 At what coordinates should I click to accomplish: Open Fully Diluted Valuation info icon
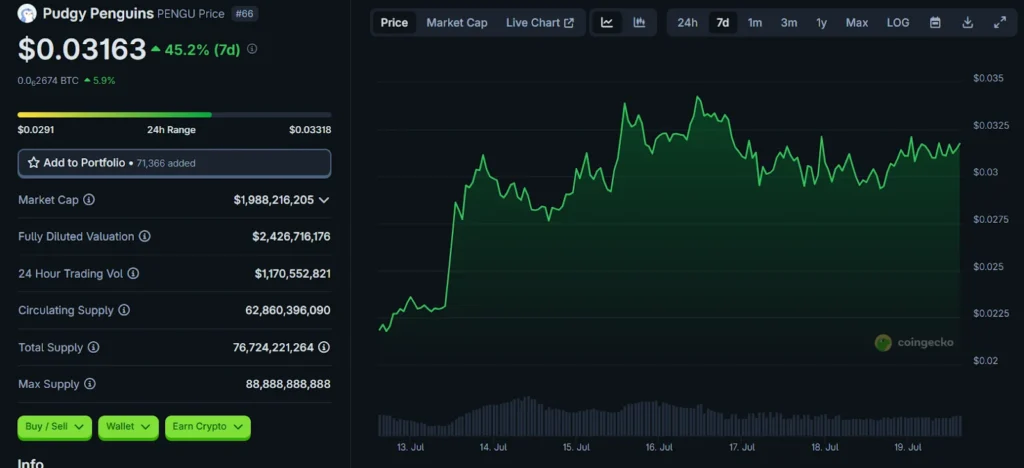click(x=145, y=236)
